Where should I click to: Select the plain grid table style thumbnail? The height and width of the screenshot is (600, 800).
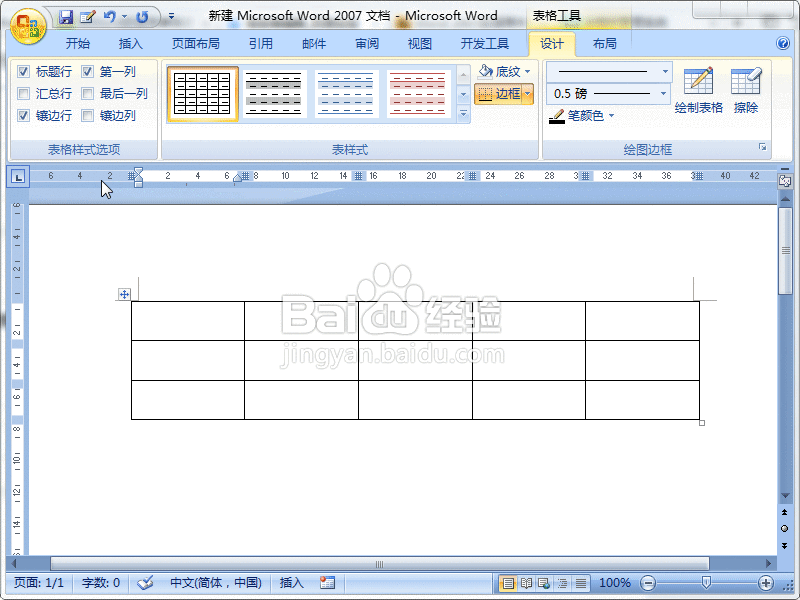[203, 94]
